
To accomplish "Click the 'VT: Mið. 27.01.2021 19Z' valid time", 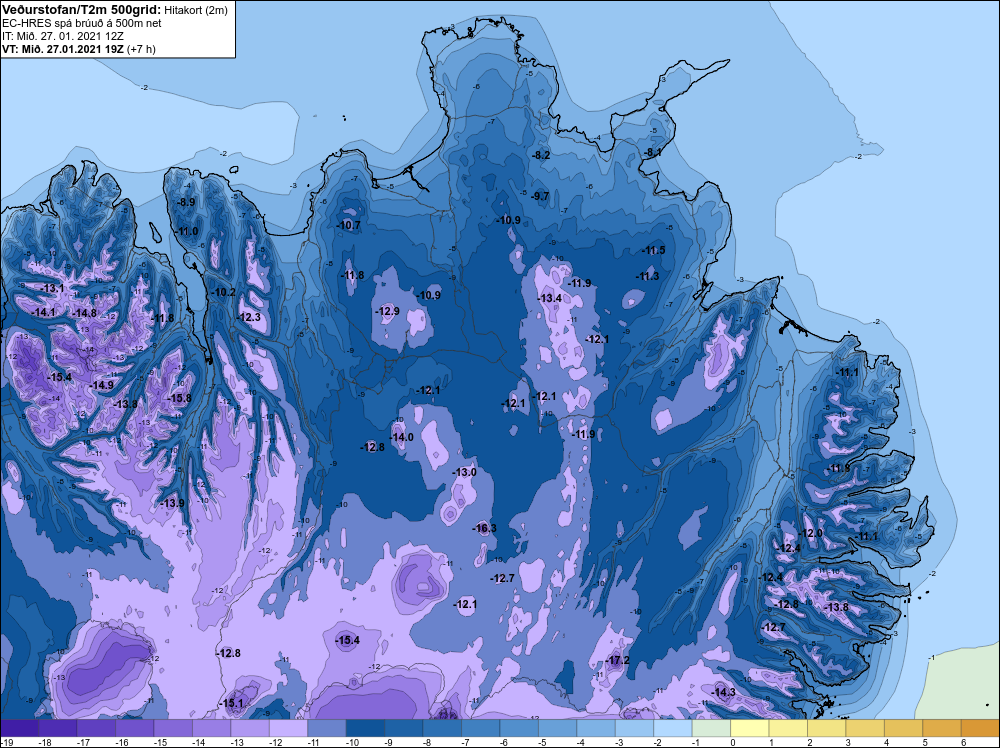I will [63, 48].
